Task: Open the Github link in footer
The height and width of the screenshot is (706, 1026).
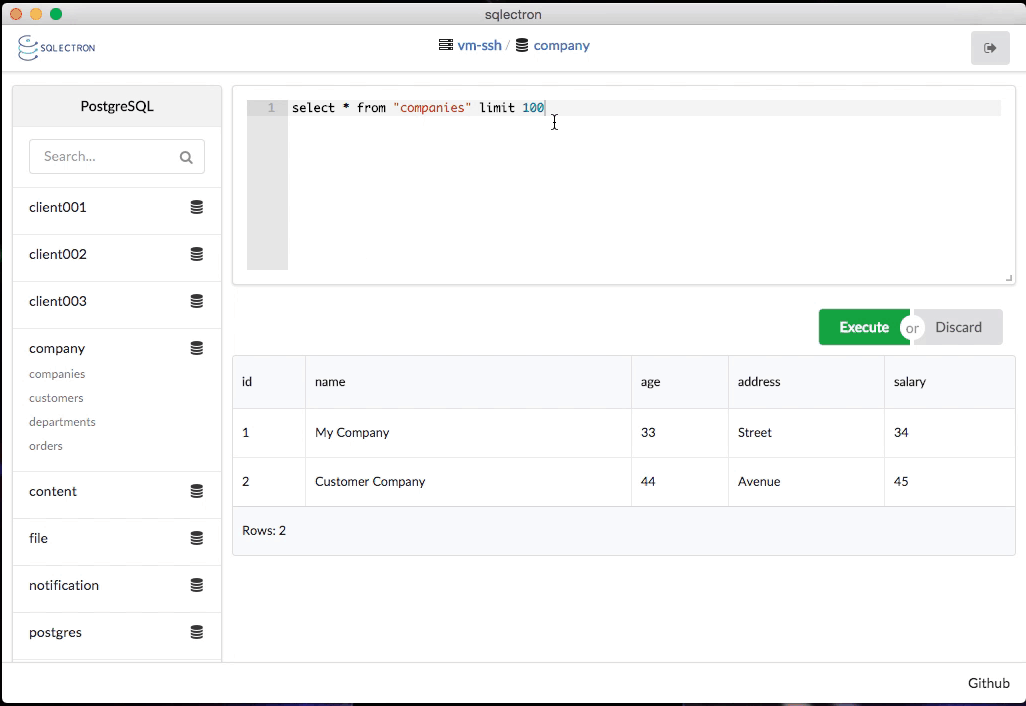Action: click(988, 683)
